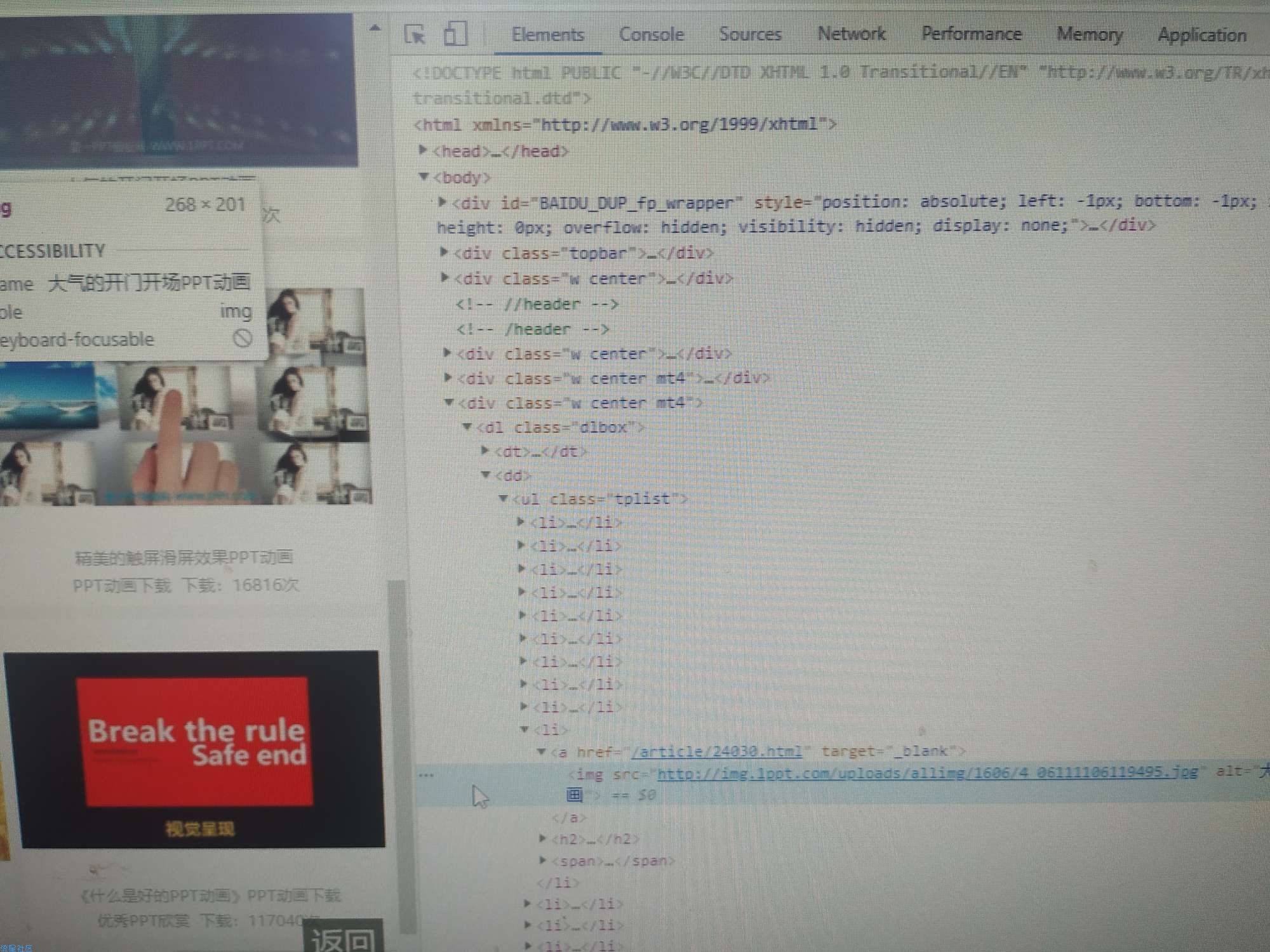Click the three-dots beside selected img line
Image resolution: width=1270 pixels, height=952 pixels.
426,775
